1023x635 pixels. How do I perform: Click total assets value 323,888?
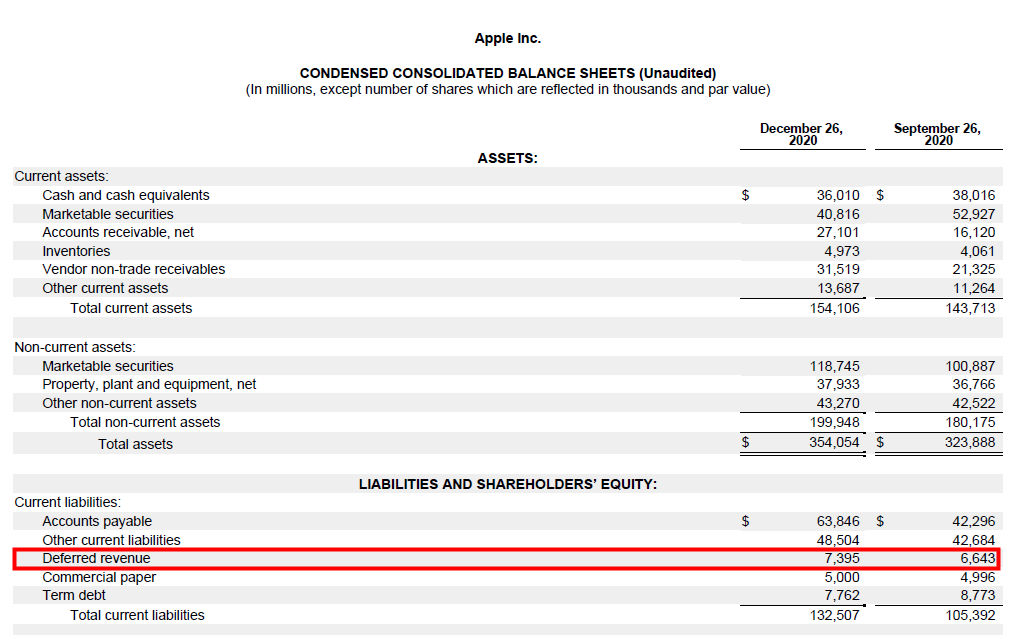[x=970, y=442]
